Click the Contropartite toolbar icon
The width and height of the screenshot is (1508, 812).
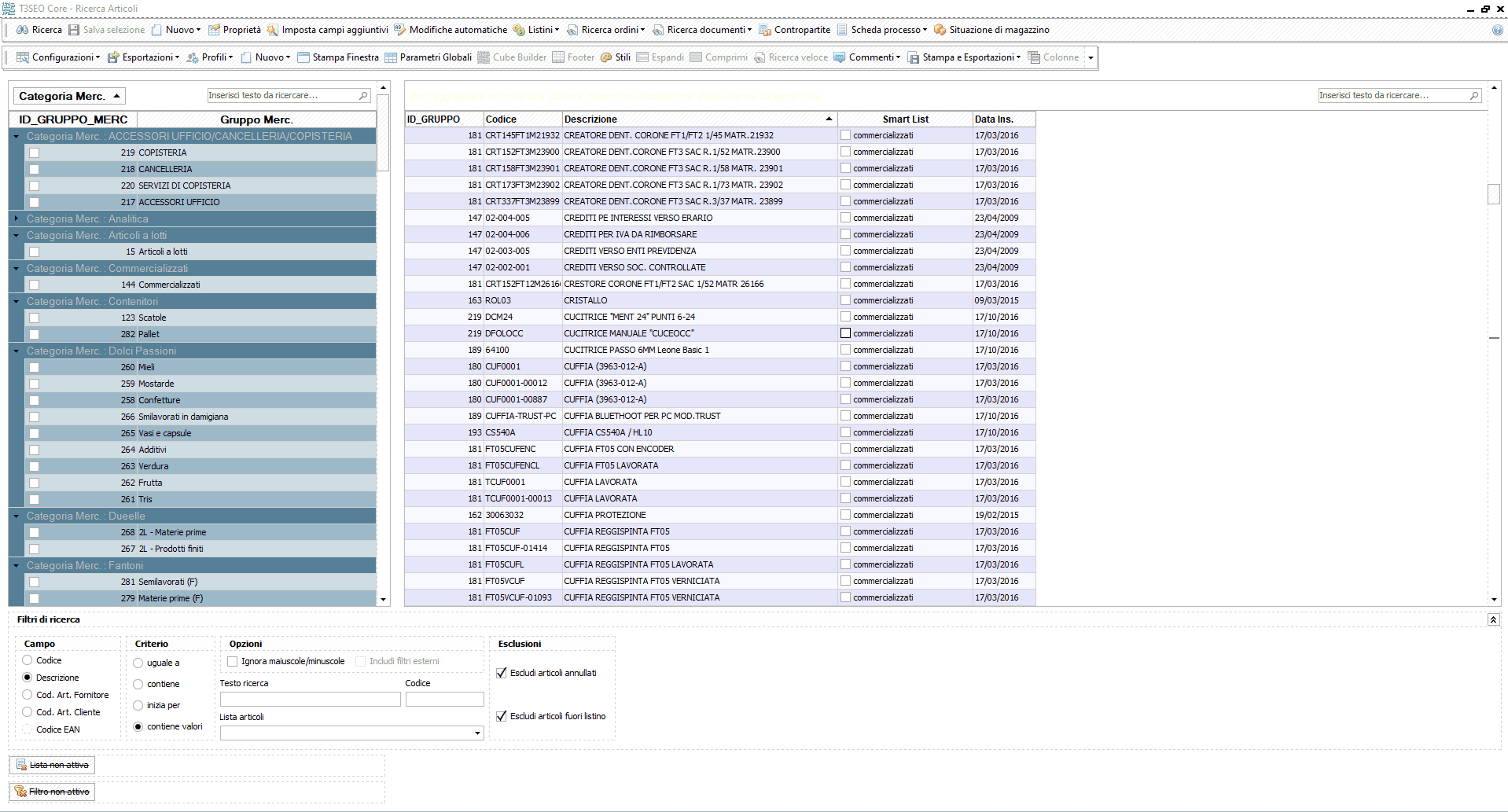pos(765,30)
